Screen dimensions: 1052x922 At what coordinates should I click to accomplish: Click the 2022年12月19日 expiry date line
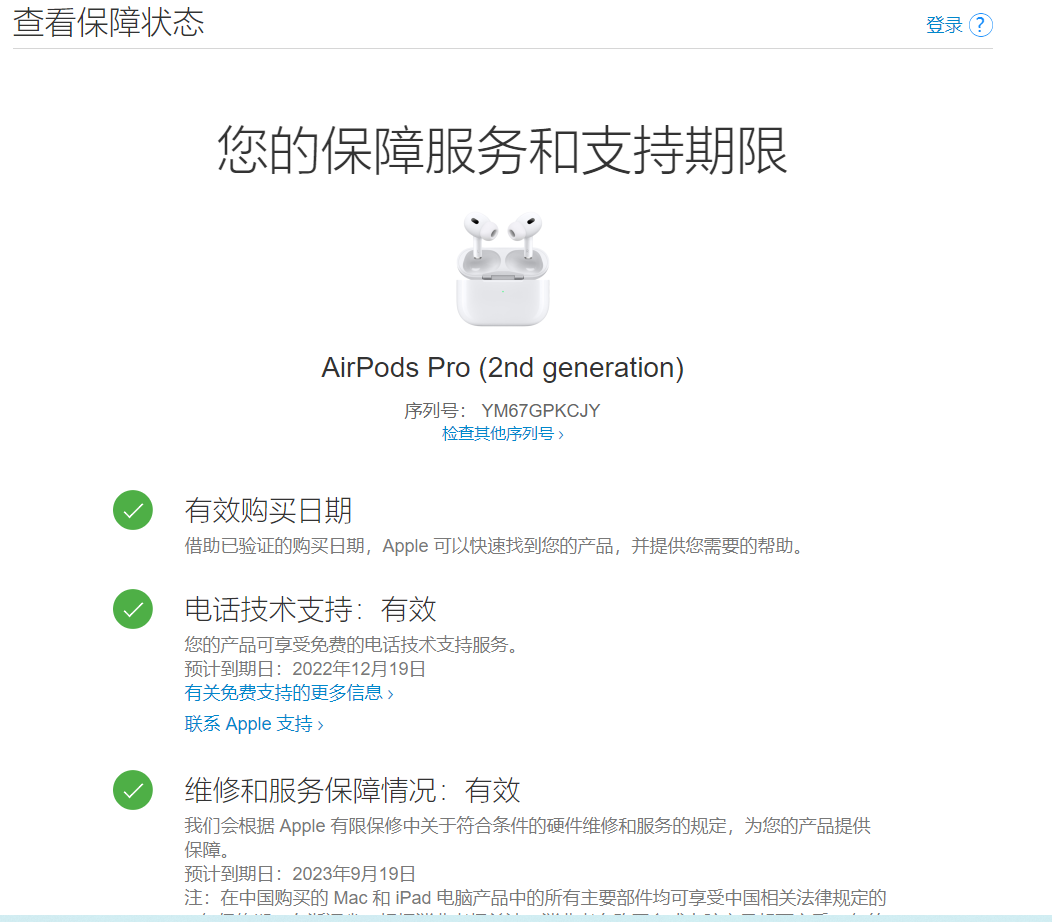[305, 669]
